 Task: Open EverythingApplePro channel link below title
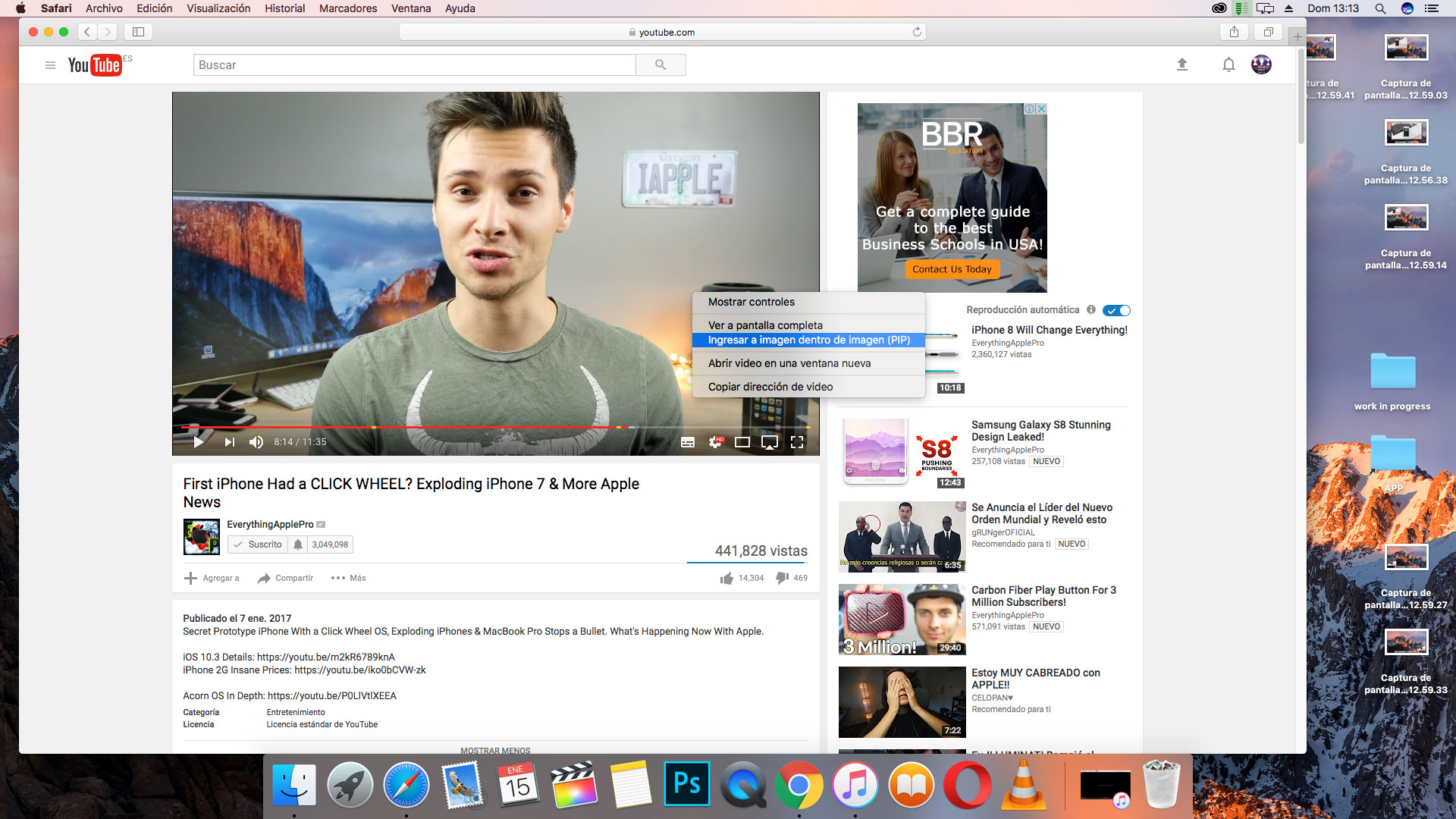[270, 524]
